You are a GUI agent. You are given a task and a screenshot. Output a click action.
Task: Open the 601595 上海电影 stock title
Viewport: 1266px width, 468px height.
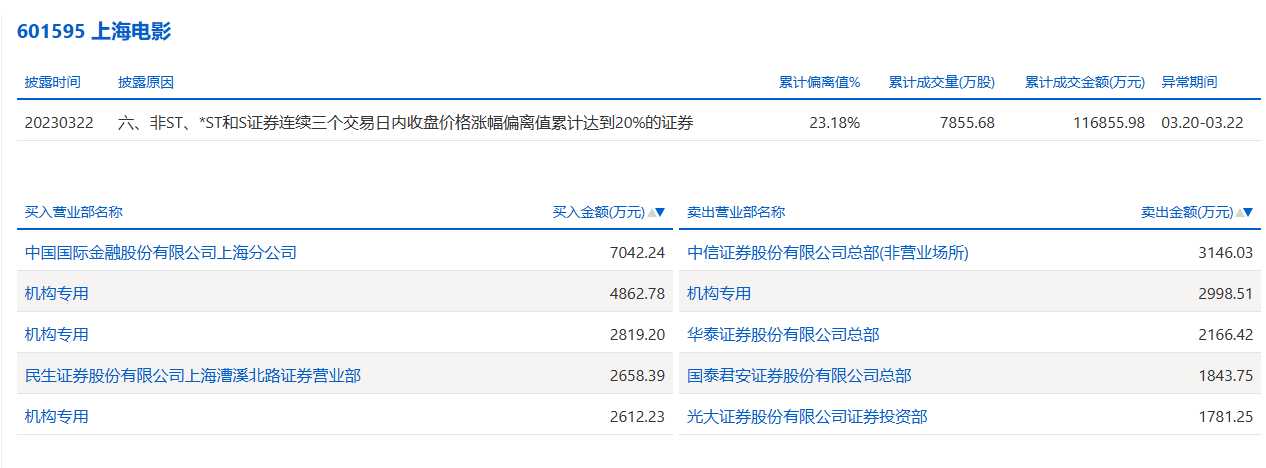pyautogui.click(x=94, y=32)
